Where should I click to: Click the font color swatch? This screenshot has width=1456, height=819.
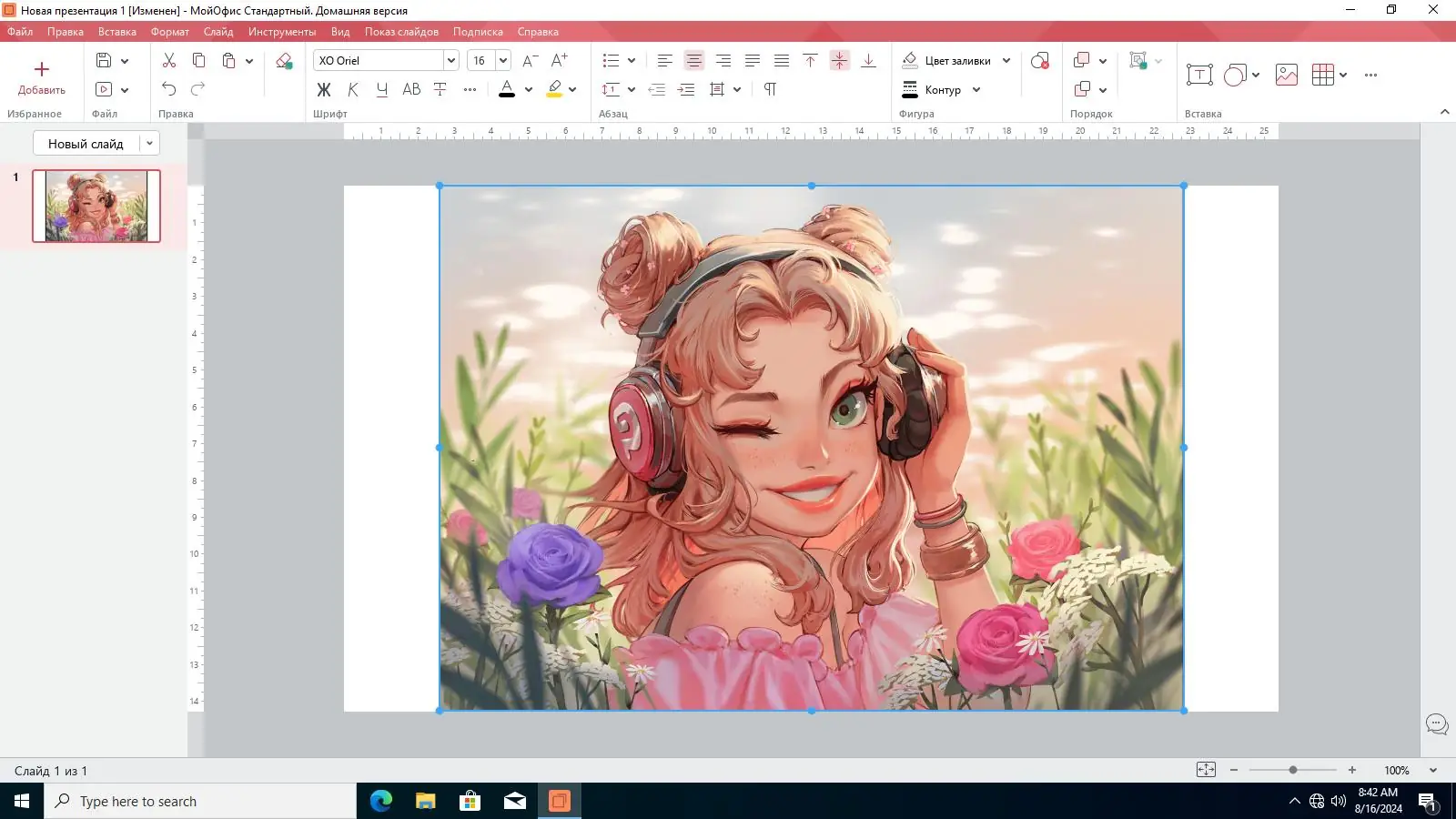coord(507,89)
